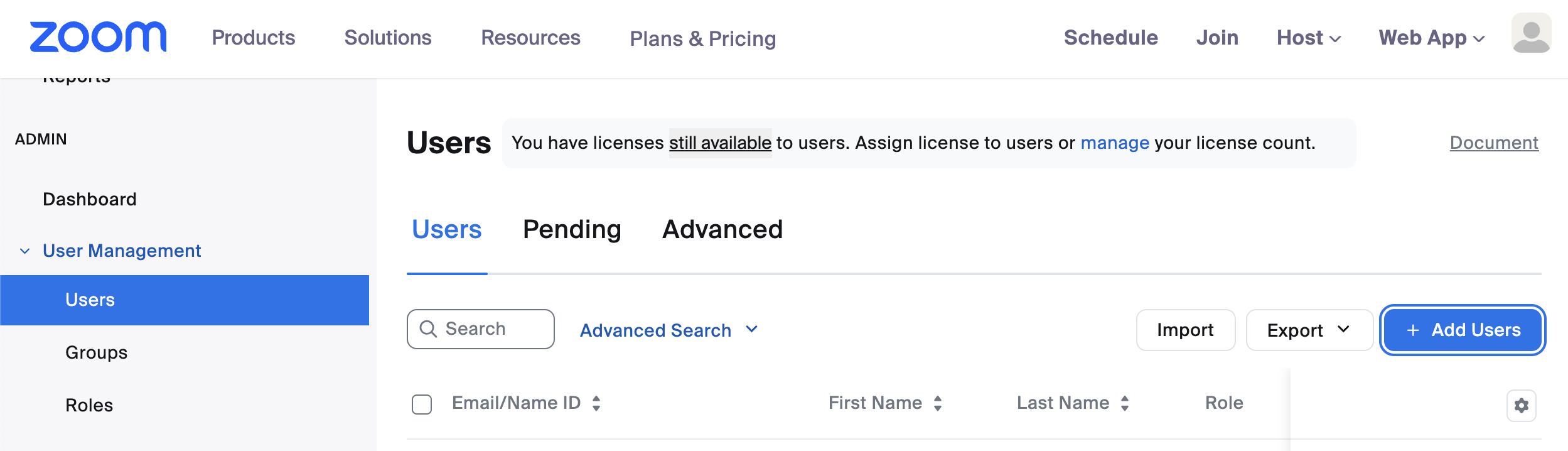This screenshot has height=451, width=1568.
Task: Open the Advanced Search dropdown
Action: tap(669, 330)
